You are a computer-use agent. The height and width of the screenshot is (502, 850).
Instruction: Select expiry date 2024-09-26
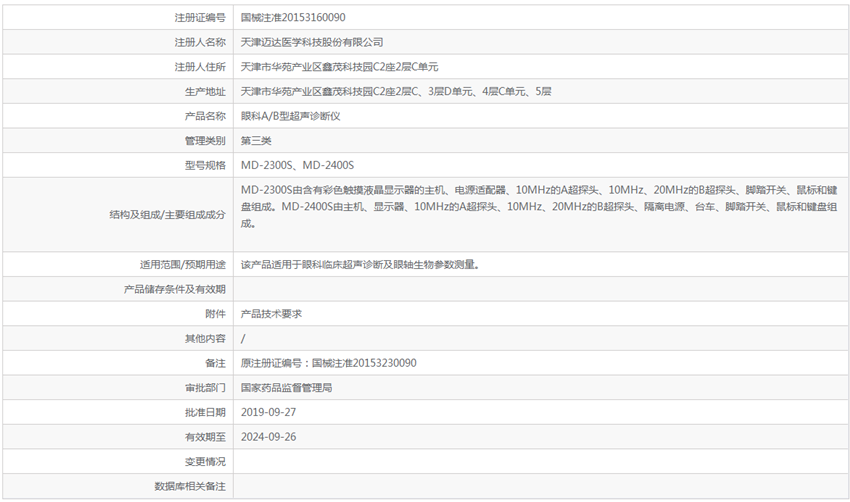coord(268,437)
